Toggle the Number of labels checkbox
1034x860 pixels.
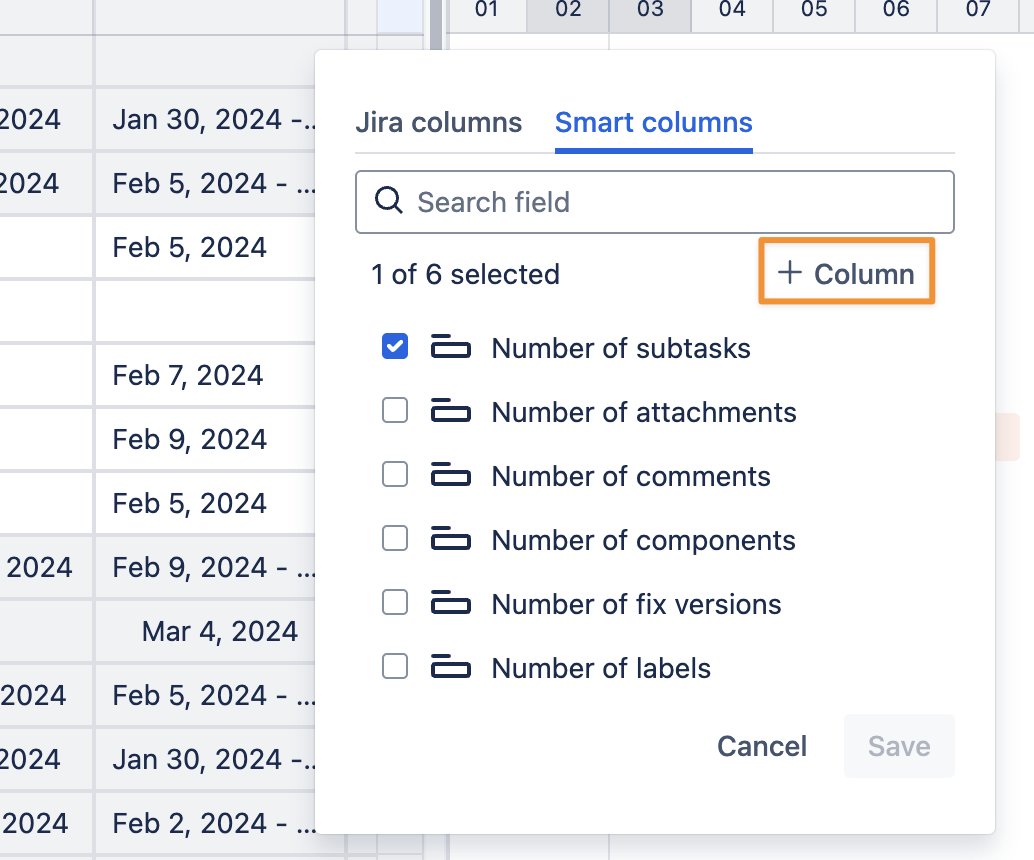[x=395, y=667]
